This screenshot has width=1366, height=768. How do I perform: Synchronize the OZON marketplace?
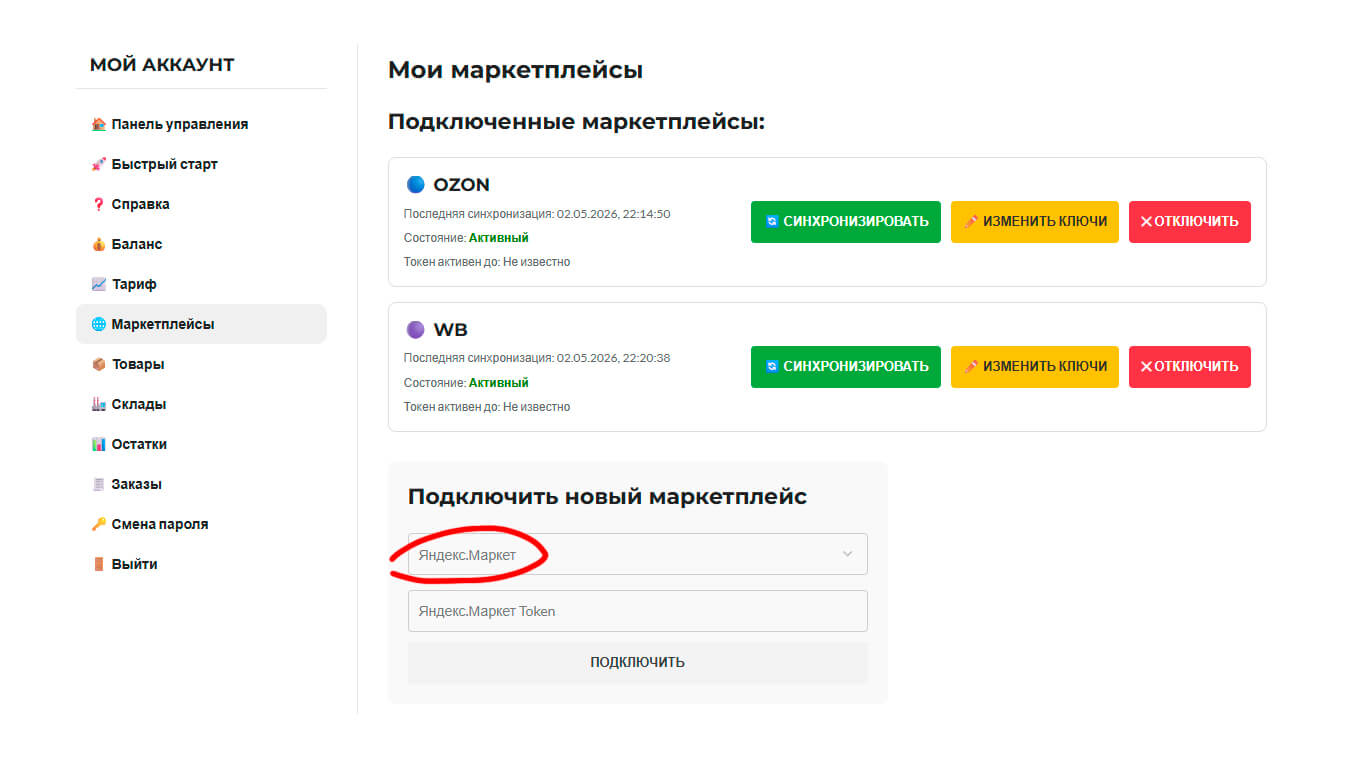point(846,222)
